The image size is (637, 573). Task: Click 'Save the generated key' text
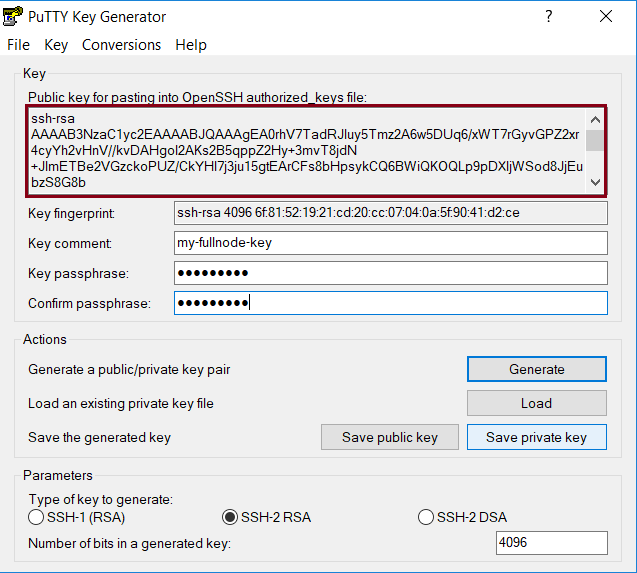point(100,438)
